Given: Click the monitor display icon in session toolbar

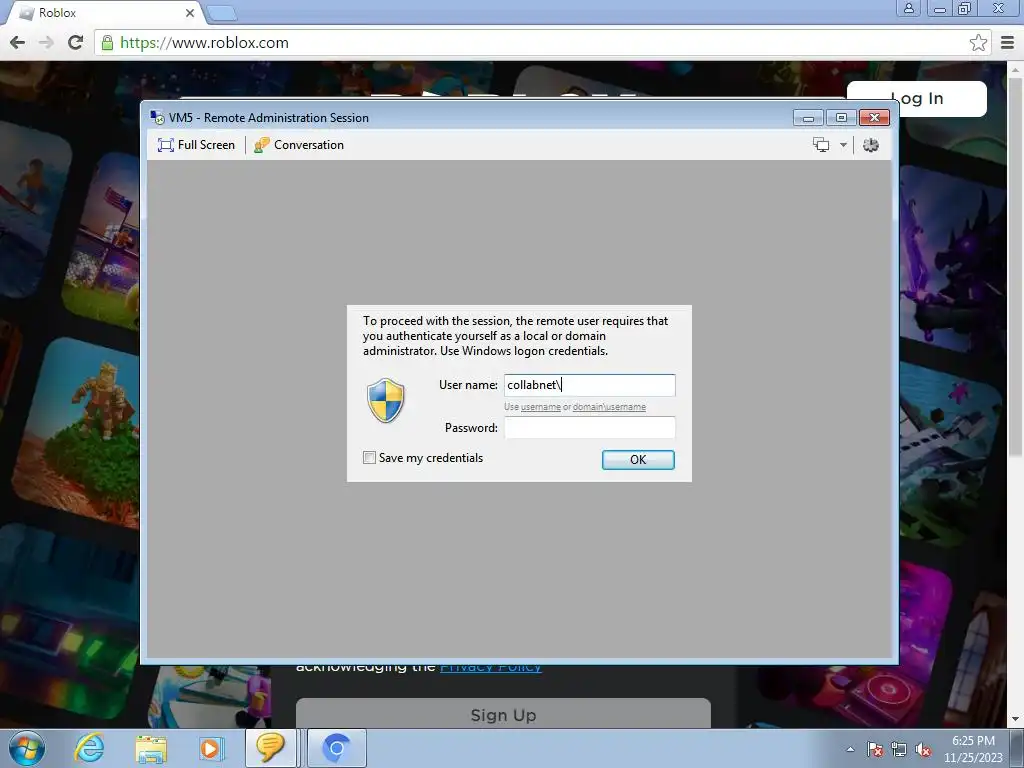Looking at the screenshot, I should [x=821, y=145].
